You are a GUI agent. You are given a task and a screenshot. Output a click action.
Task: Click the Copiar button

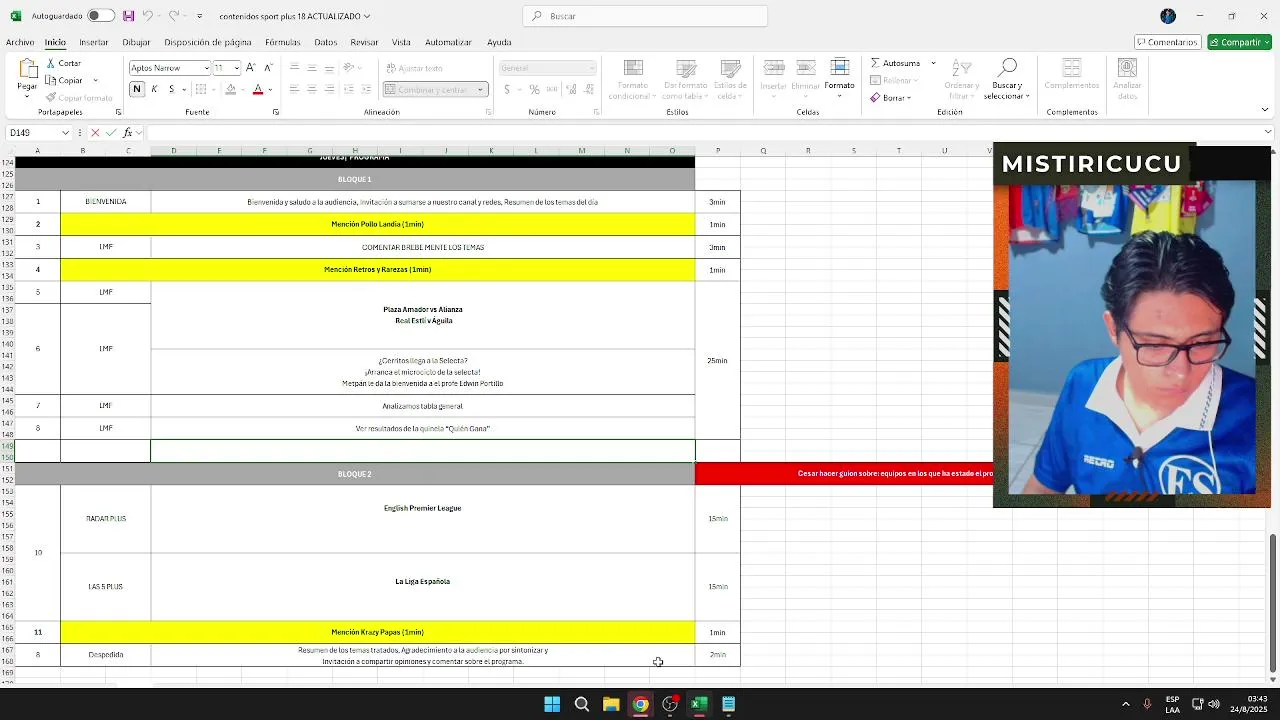pos(64,80)
